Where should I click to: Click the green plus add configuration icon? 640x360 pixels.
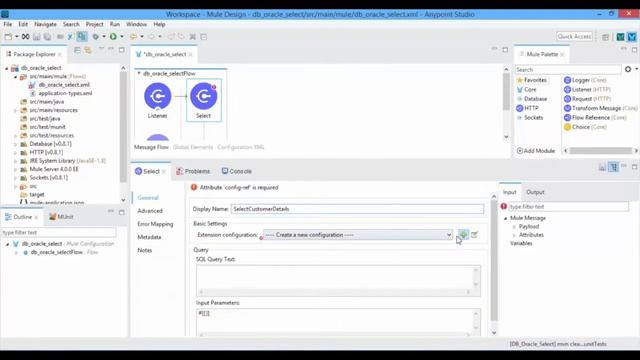463,235
